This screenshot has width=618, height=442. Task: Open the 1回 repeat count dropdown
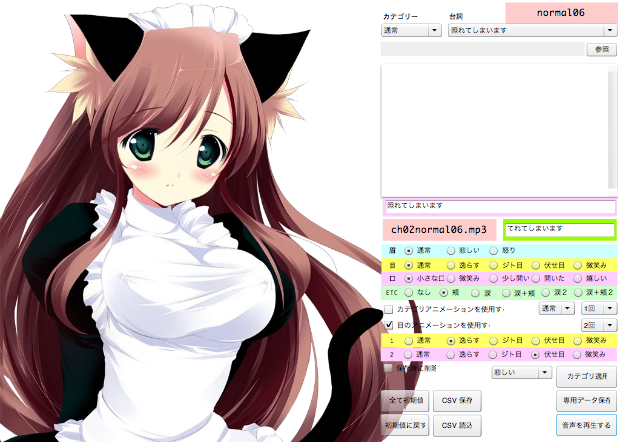599,308
